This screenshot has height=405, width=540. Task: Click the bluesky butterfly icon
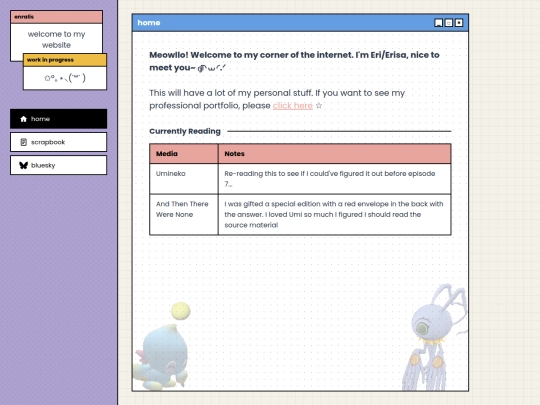pos(23,165)
